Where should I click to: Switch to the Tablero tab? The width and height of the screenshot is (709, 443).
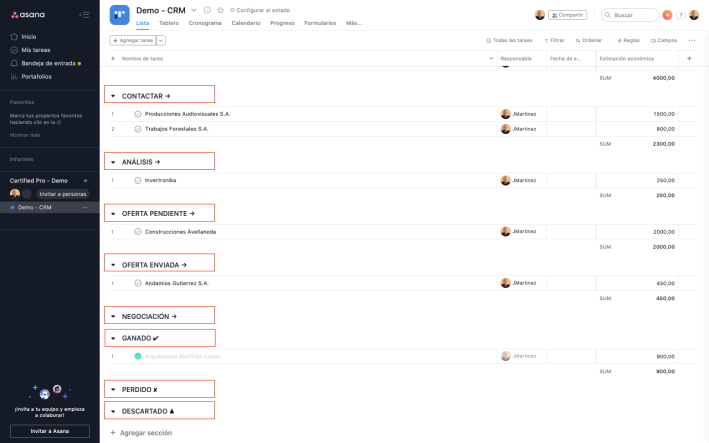point(169,22)
